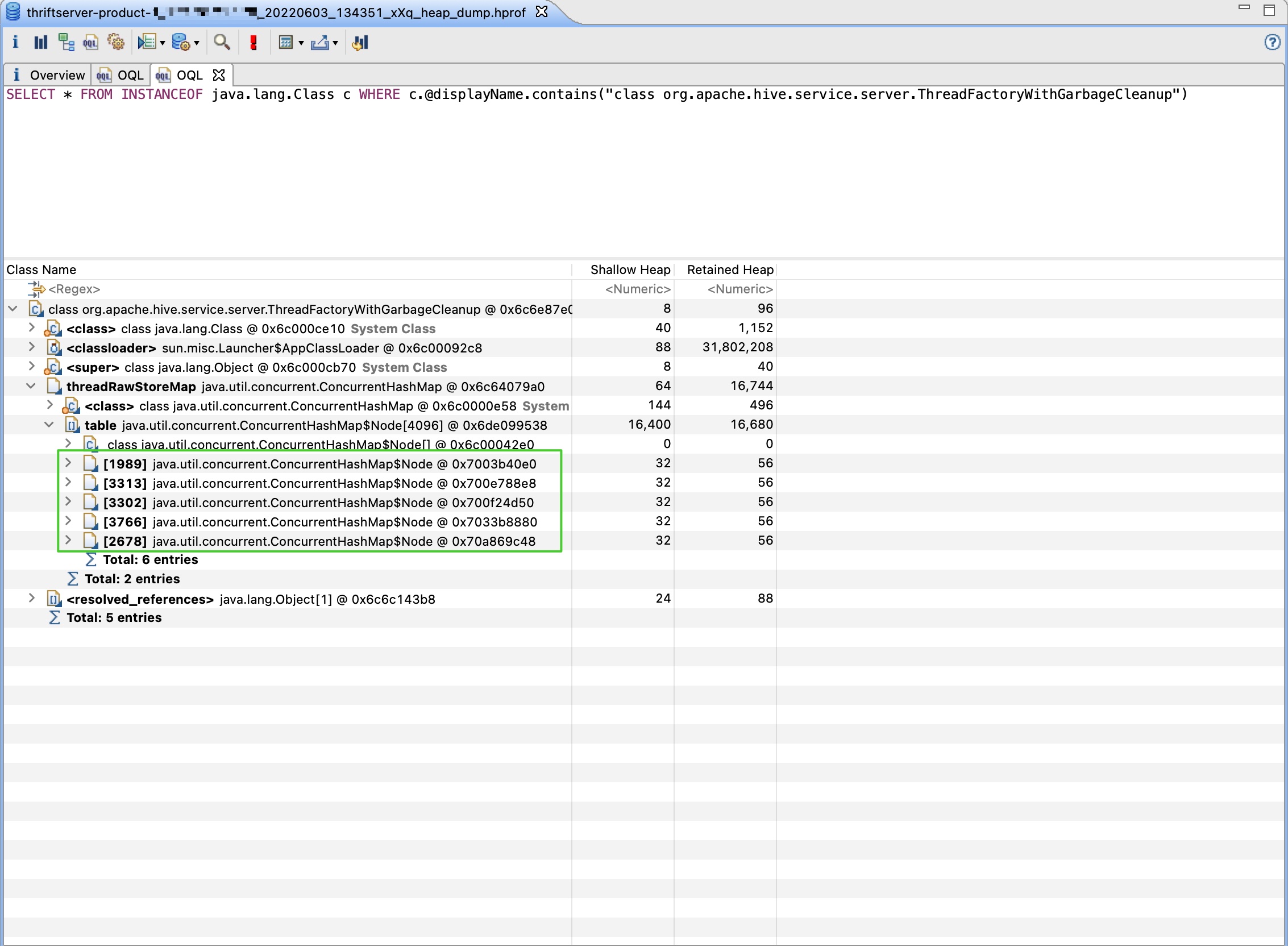Expand the [1989] ConcurrentHashMap$Node entry

coord(68,463)
